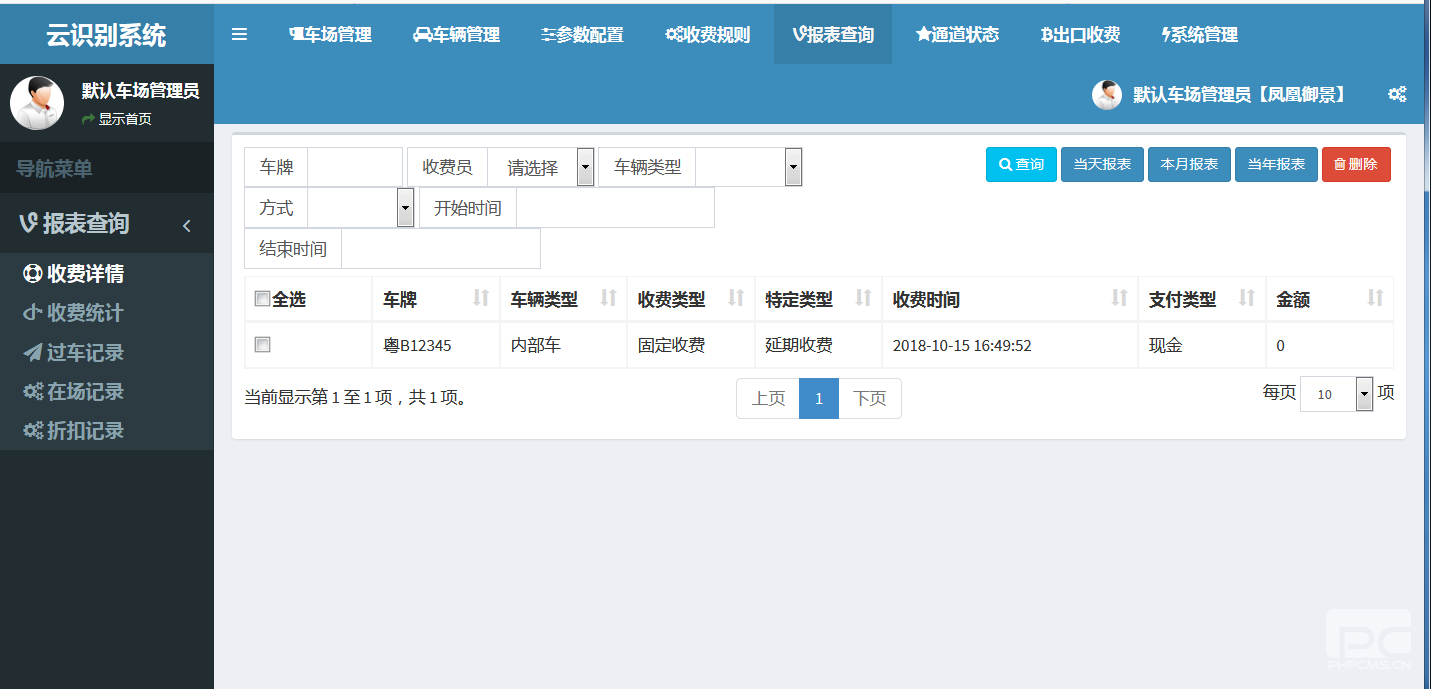Sort by the 支付类型 column sort icon
The height and width of the screenshot is (689, 1431).
pos(1247,297)
